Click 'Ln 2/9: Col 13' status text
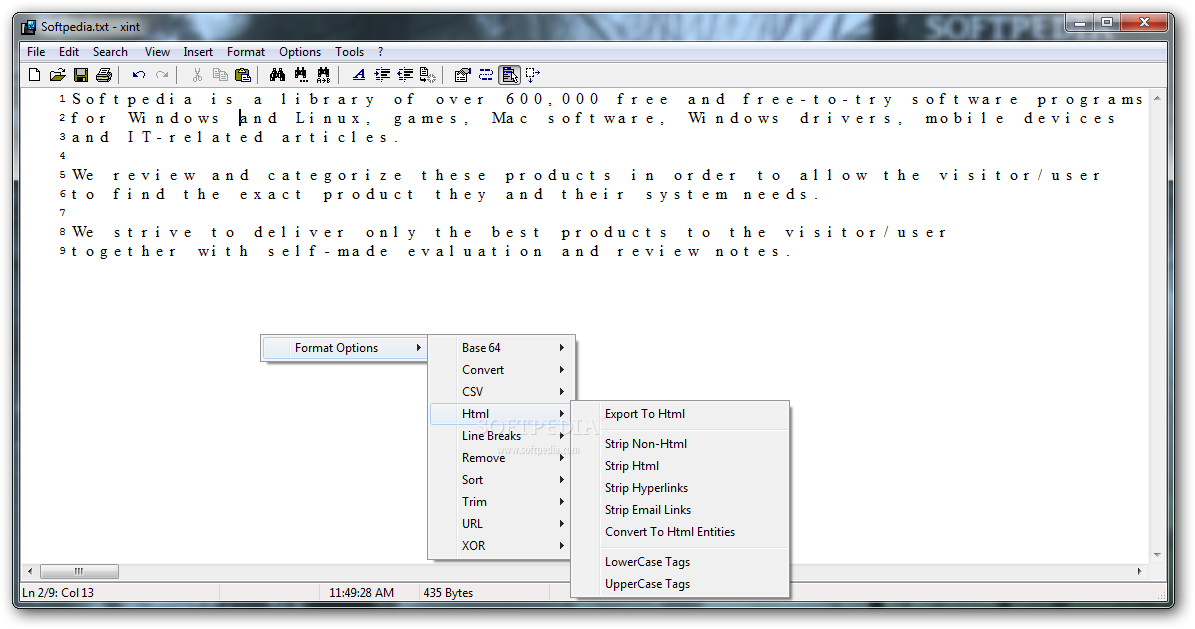This screenshot has height=629, width=1195. coord(58,592)
